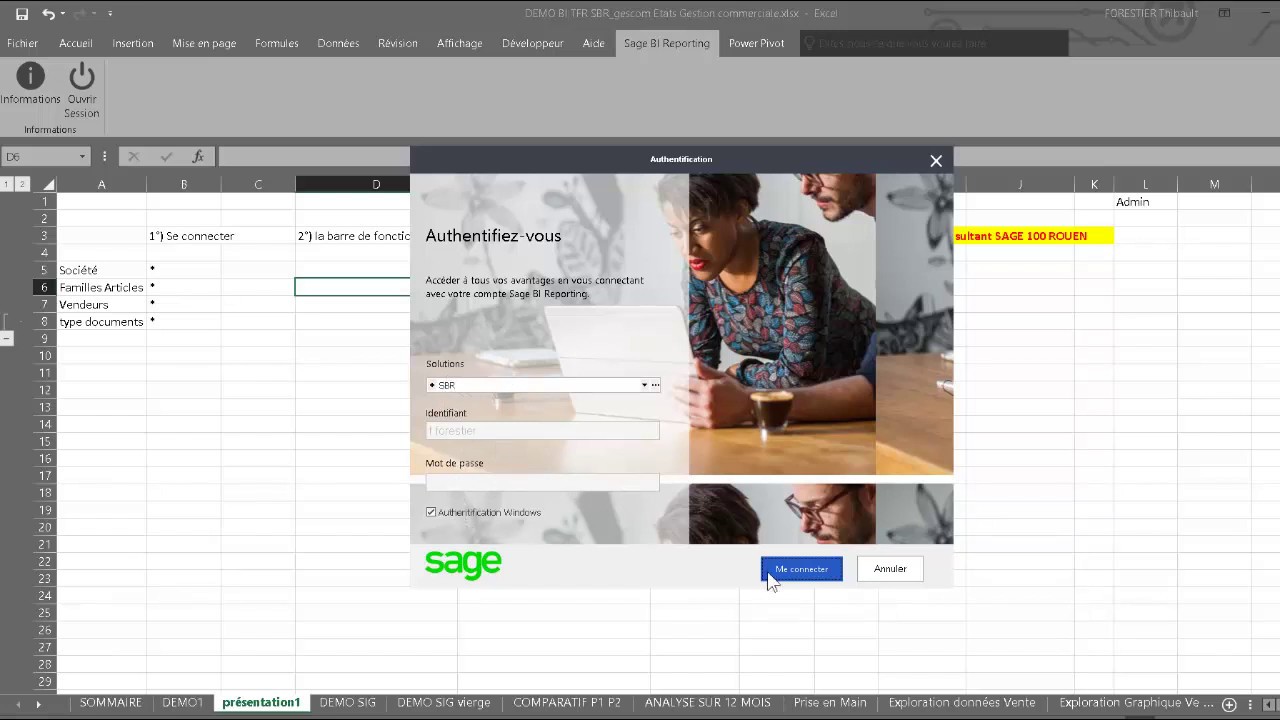The image size is (1280, 720).
Task: Click the Identifiant input field
Action: 542,431
